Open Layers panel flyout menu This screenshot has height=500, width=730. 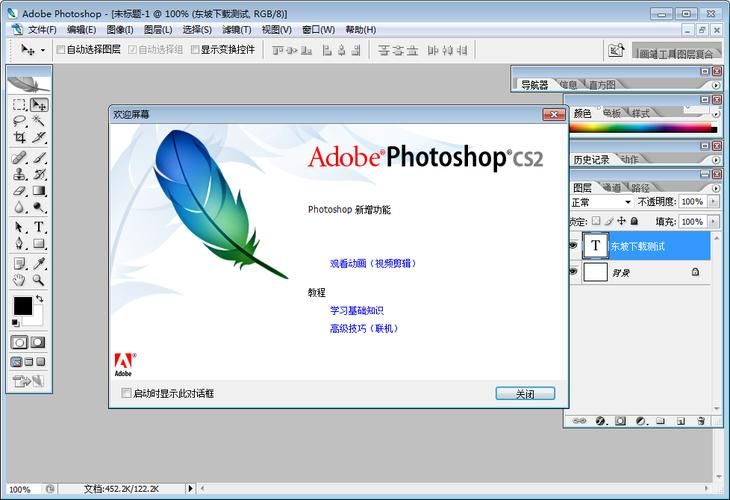(716, 188)
